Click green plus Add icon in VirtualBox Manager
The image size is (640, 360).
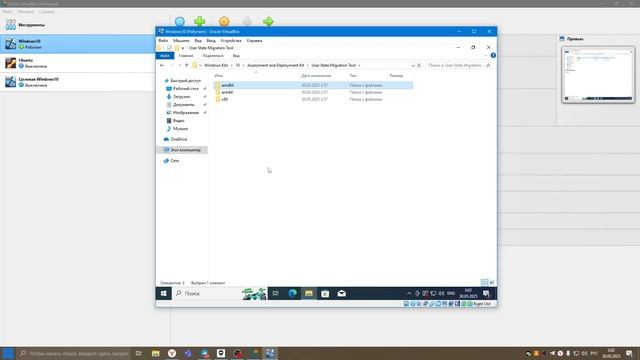(200, 21)
